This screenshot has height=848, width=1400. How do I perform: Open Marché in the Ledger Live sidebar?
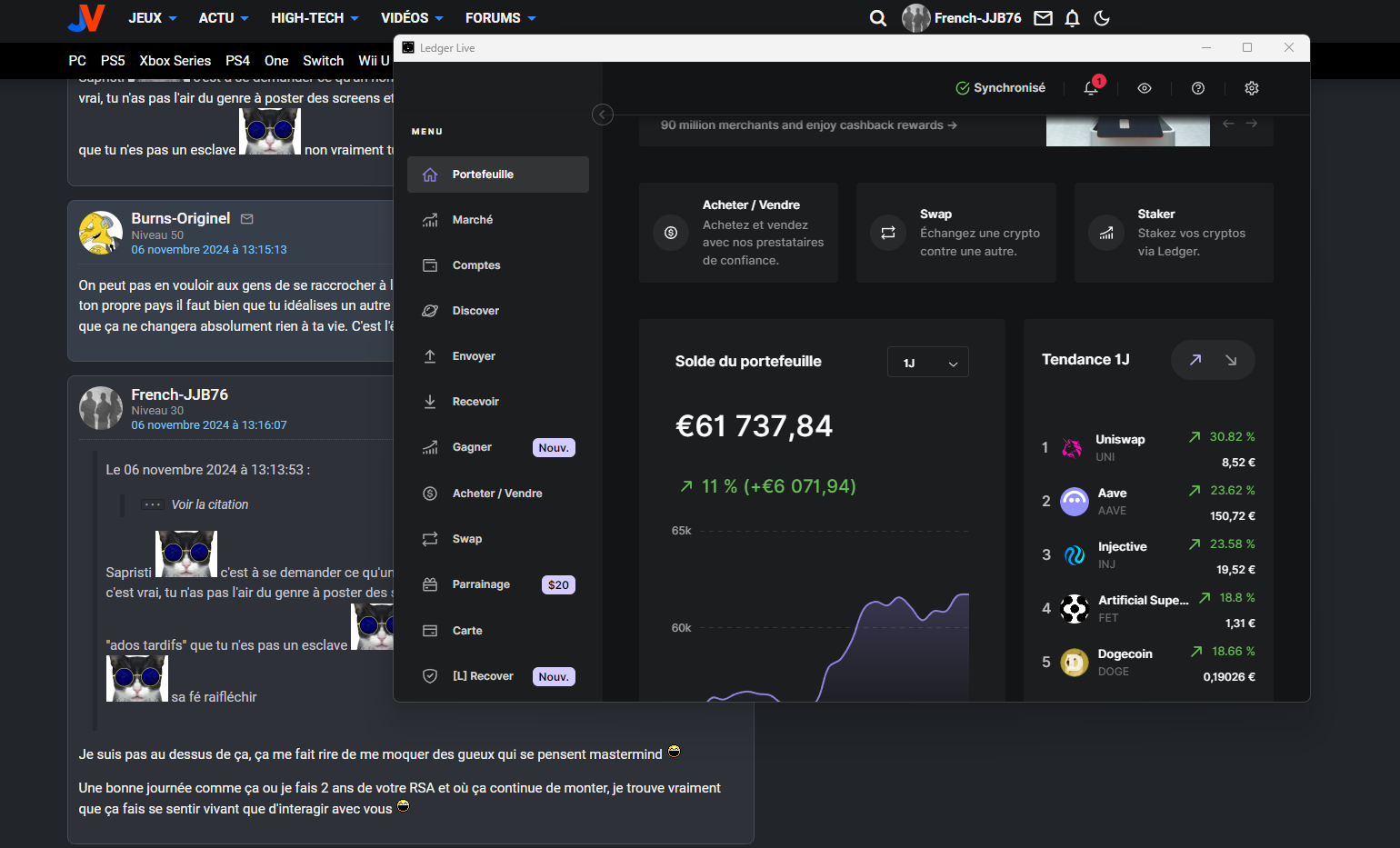pos(498,220)
